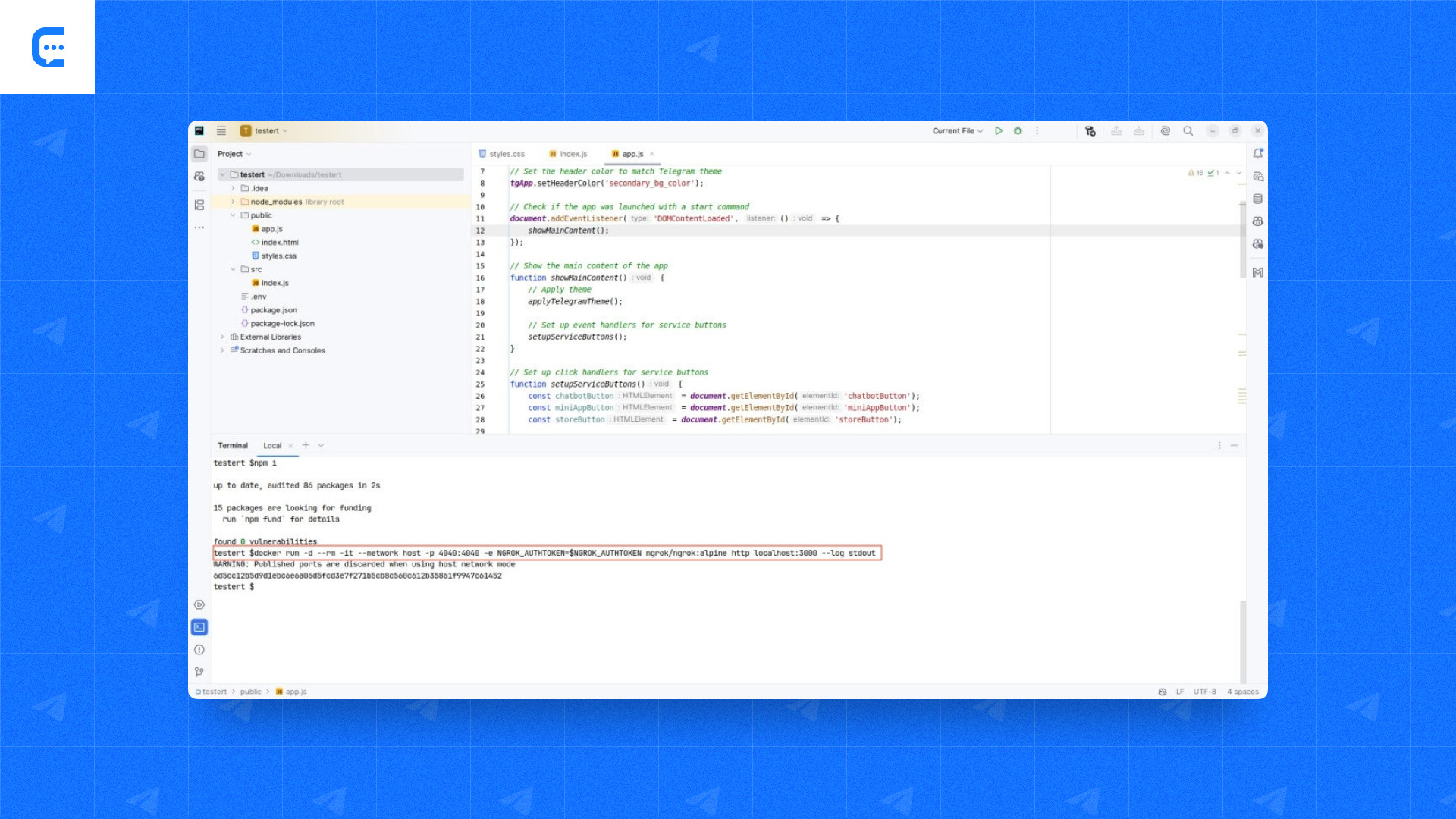Open the Git version control icon

tap(199, 672)
